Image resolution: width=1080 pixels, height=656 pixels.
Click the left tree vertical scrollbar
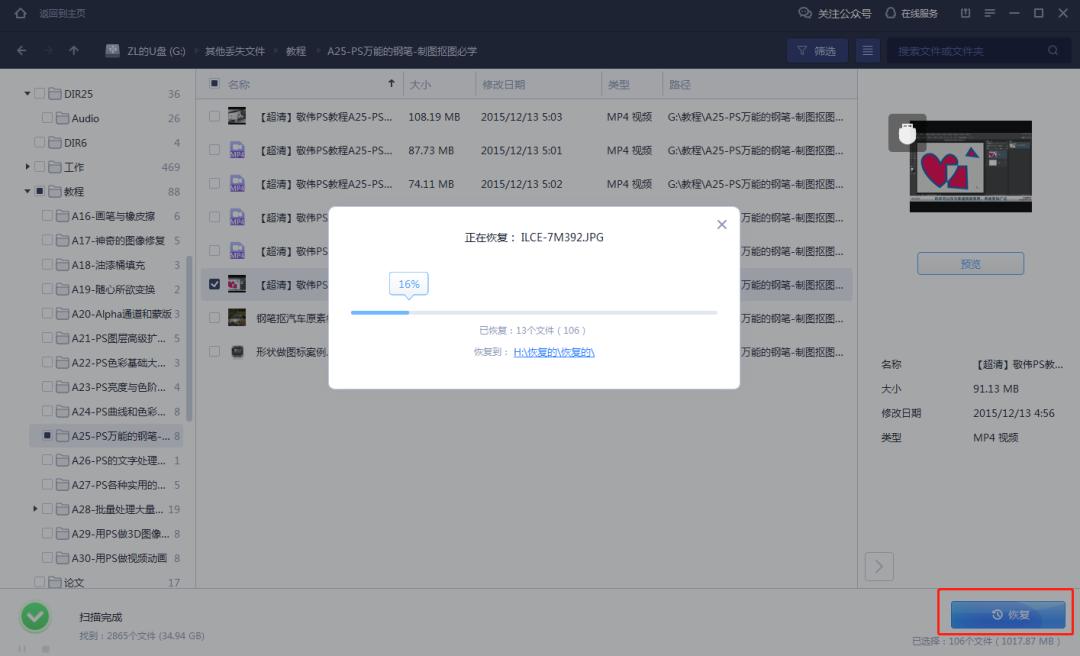coord(189,338)
